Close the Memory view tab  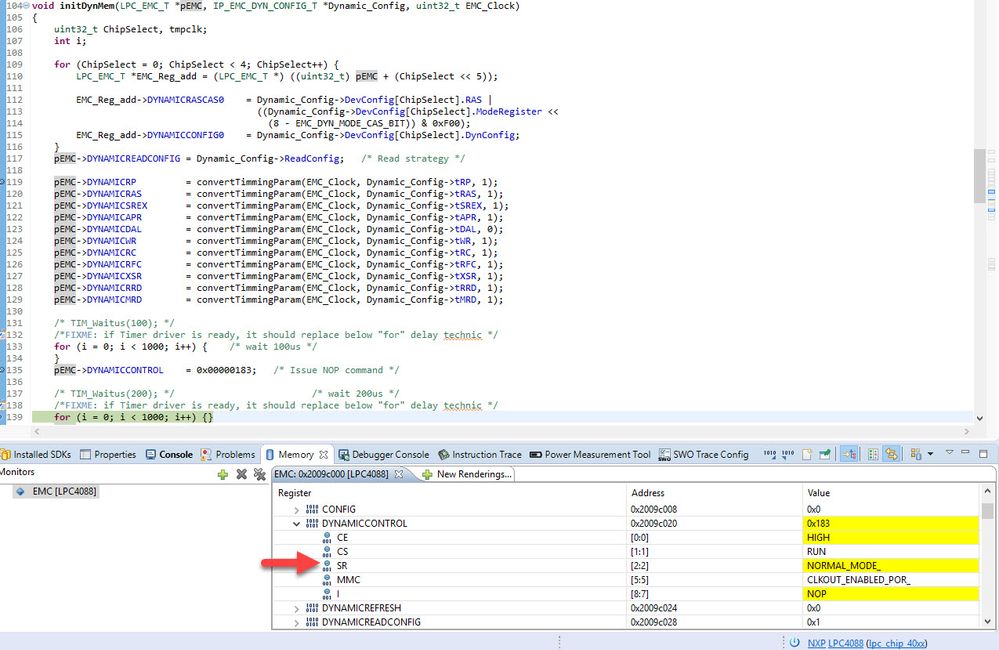click(324, 454)
